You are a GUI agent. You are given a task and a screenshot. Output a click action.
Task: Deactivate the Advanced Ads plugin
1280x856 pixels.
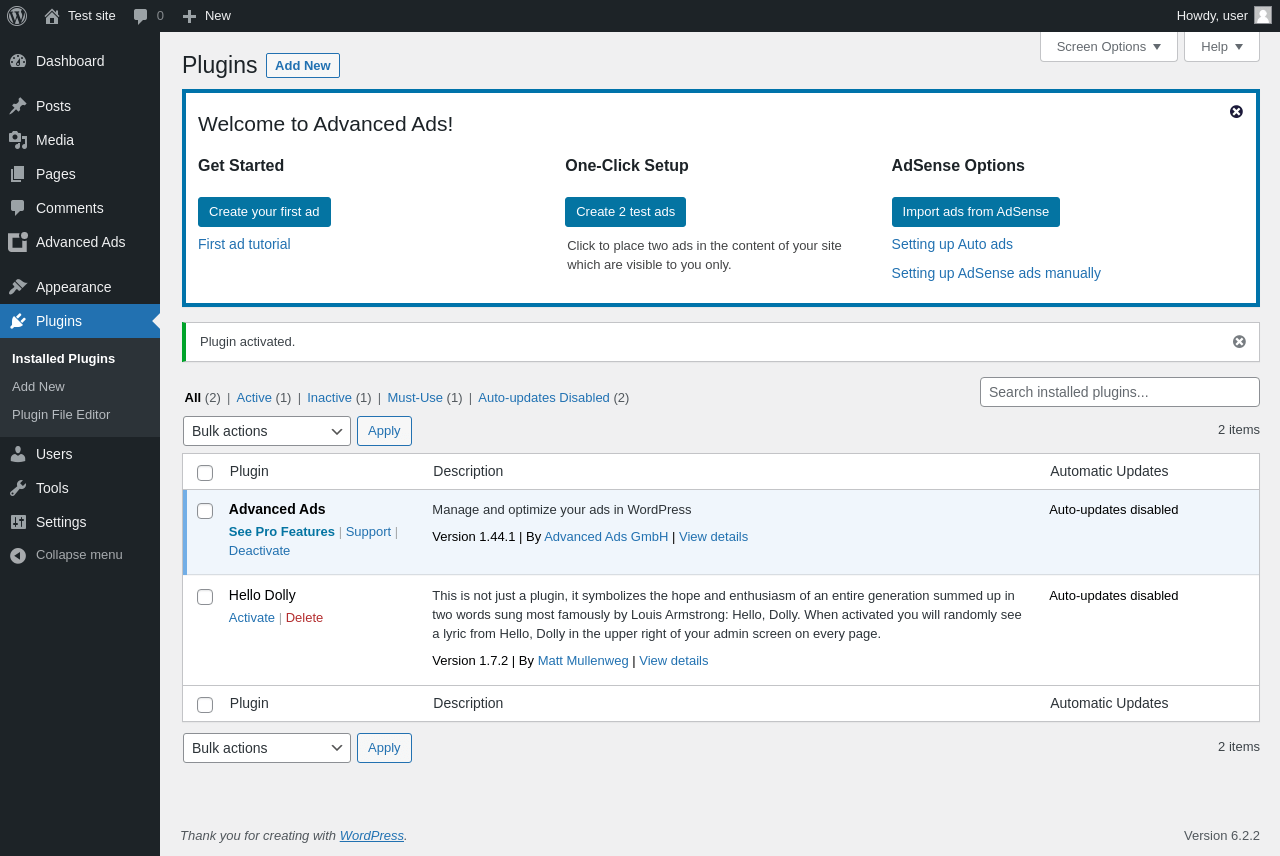(x=259, y=550)
